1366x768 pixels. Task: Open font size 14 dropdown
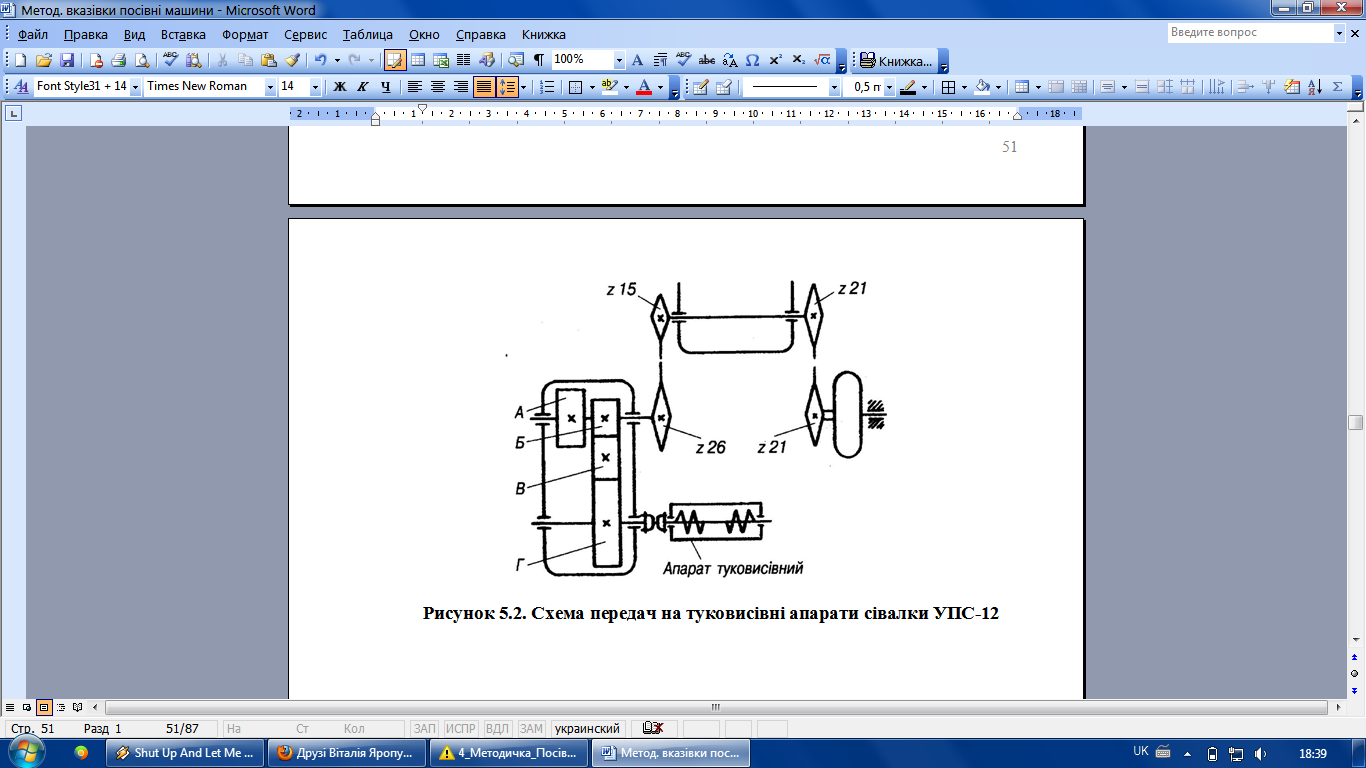pos(315,87)
